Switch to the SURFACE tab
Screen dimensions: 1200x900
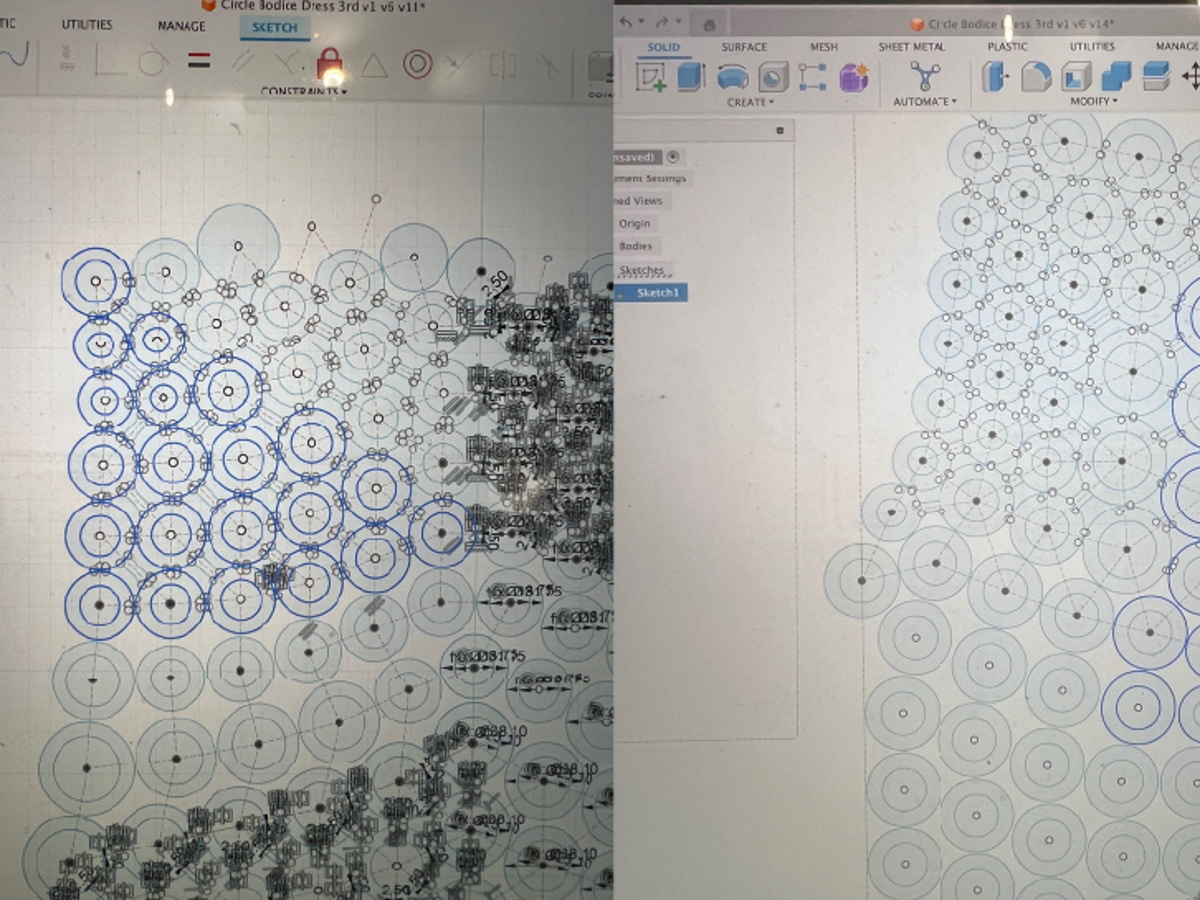coord(744,47)
